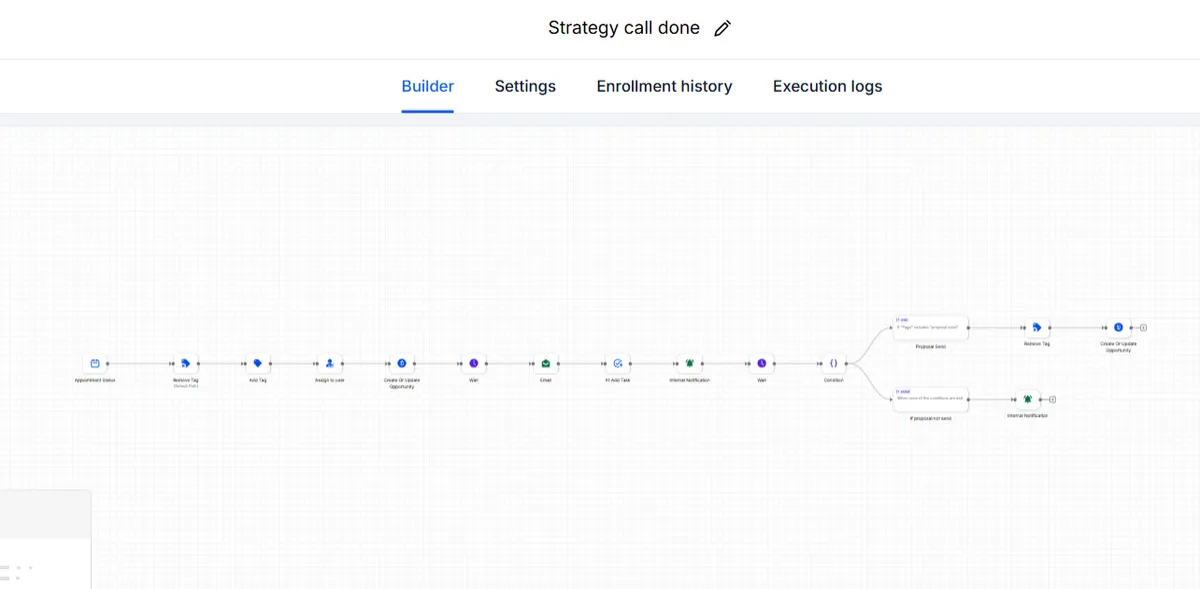Click the Add Task label text

618,380
